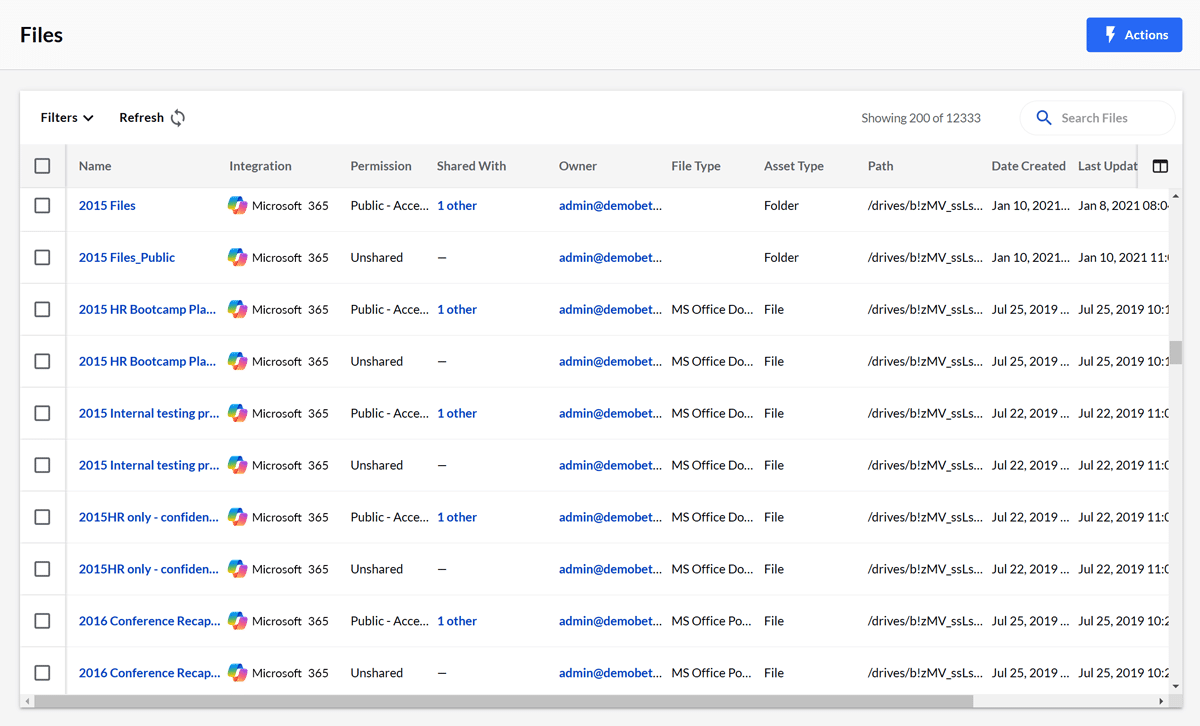
Task: Open the 2015 Files_Public link
Action: coord(127,257)
